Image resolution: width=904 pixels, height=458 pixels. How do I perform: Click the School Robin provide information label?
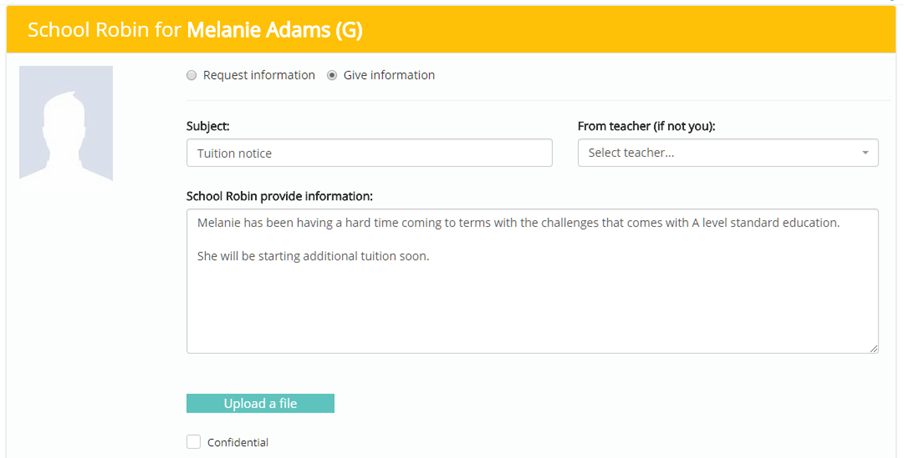(x=279, y=195)
